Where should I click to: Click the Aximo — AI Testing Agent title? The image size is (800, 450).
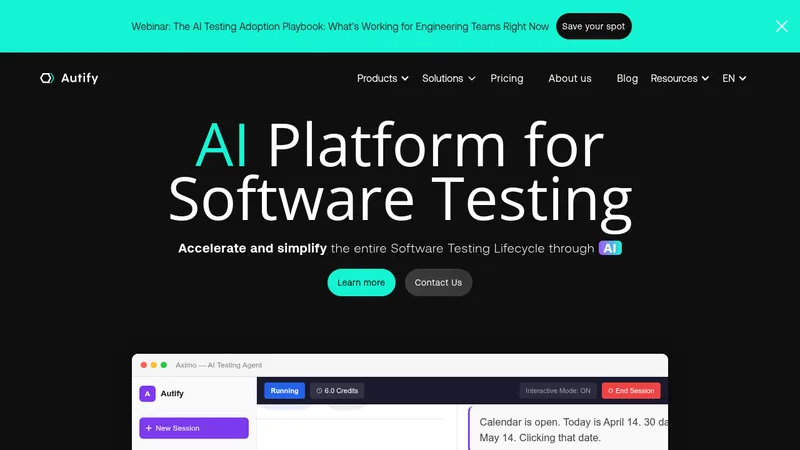pyautogui.click(x=219, y=365)
